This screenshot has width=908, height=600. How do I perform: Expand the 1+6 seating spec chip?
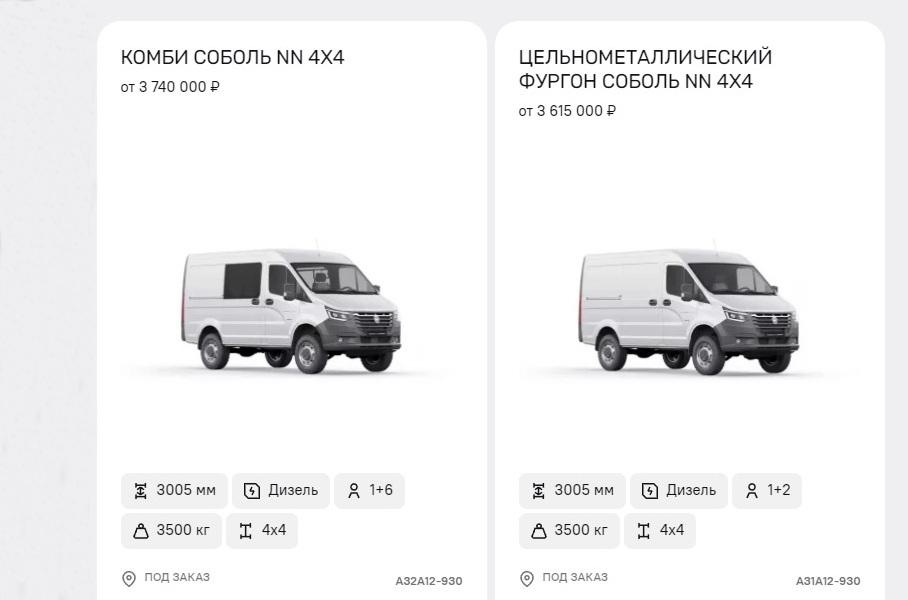click(369, 490)
